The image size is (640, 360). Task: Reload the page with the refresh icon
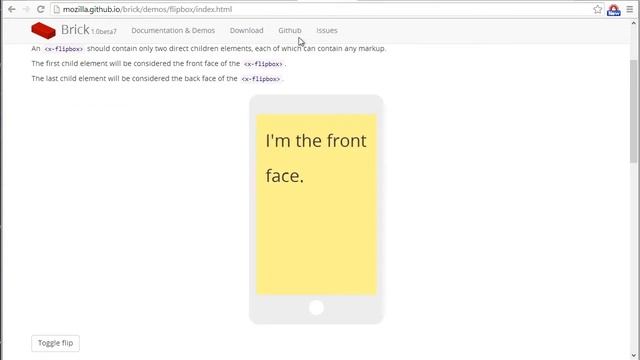[40, 9]
